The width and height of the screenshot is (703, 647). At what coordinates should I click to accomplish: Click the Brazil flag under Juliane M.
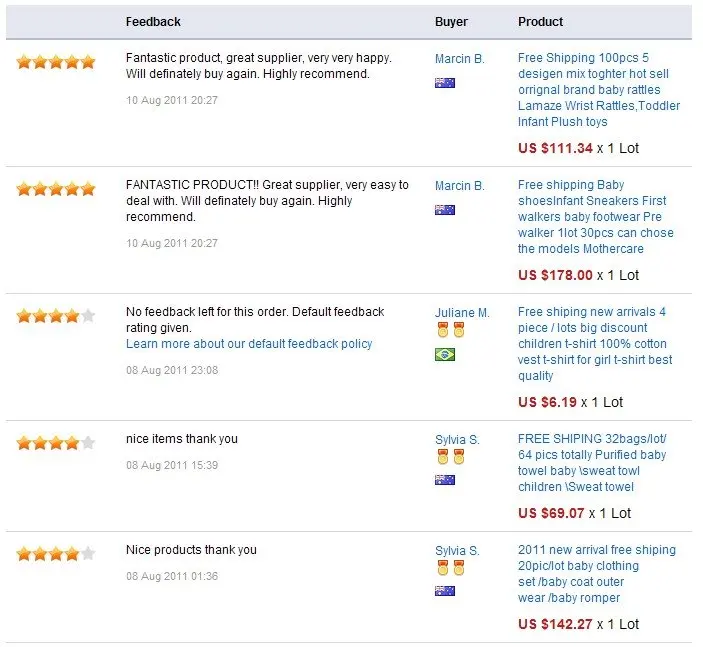445,355
